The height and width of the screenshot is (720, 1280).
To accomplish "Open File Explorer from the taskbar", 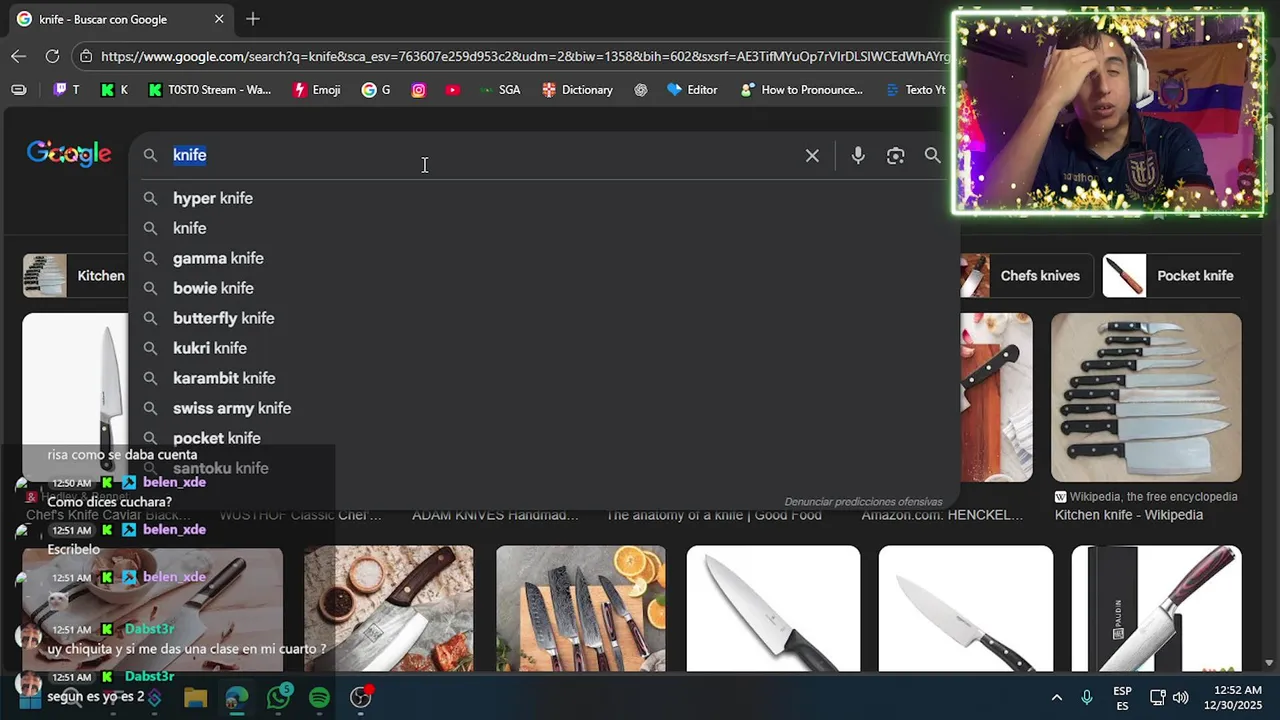I will (195, 697).
